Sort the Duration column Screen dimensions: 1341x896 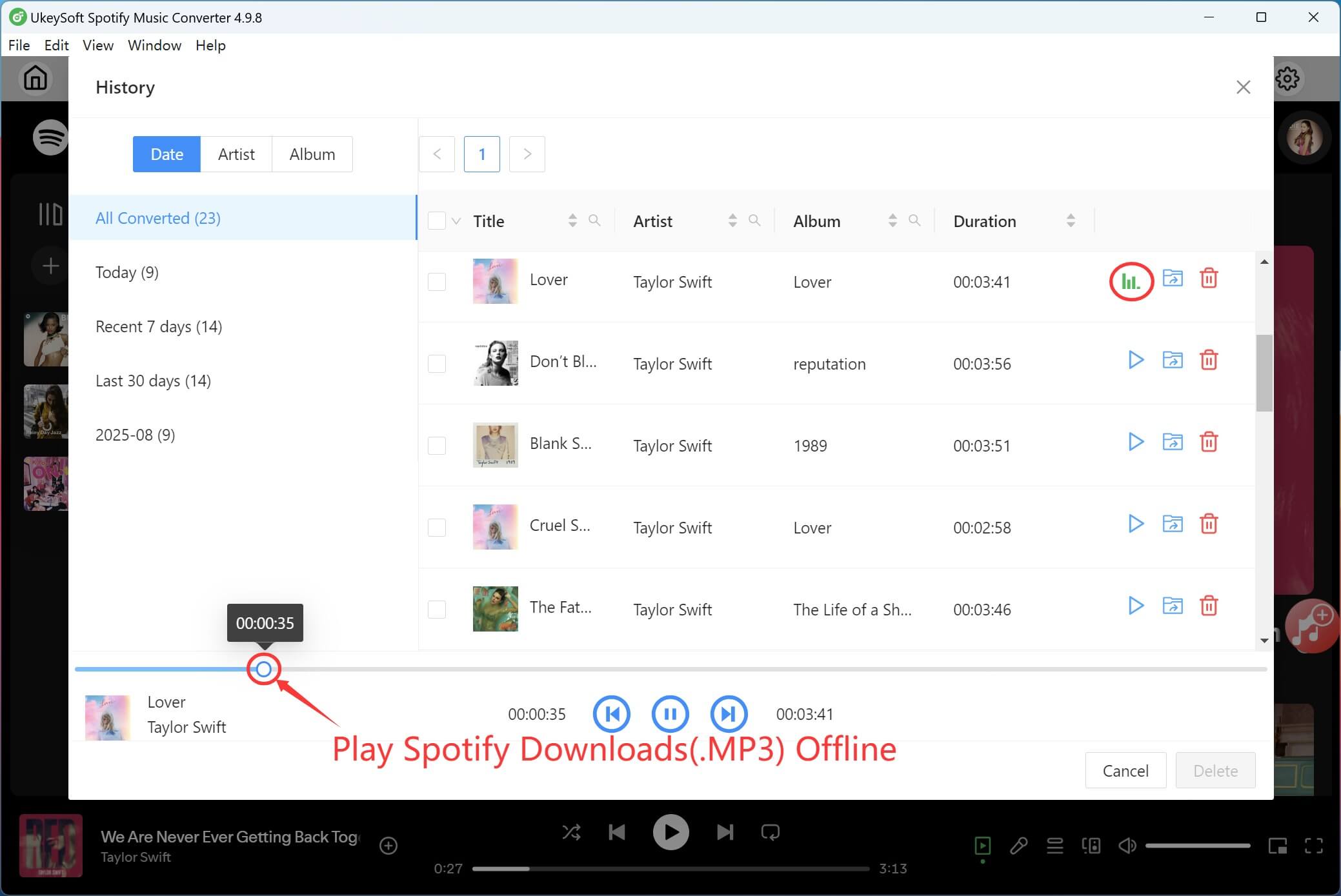pyautogui.click(x=1070, y=220)
